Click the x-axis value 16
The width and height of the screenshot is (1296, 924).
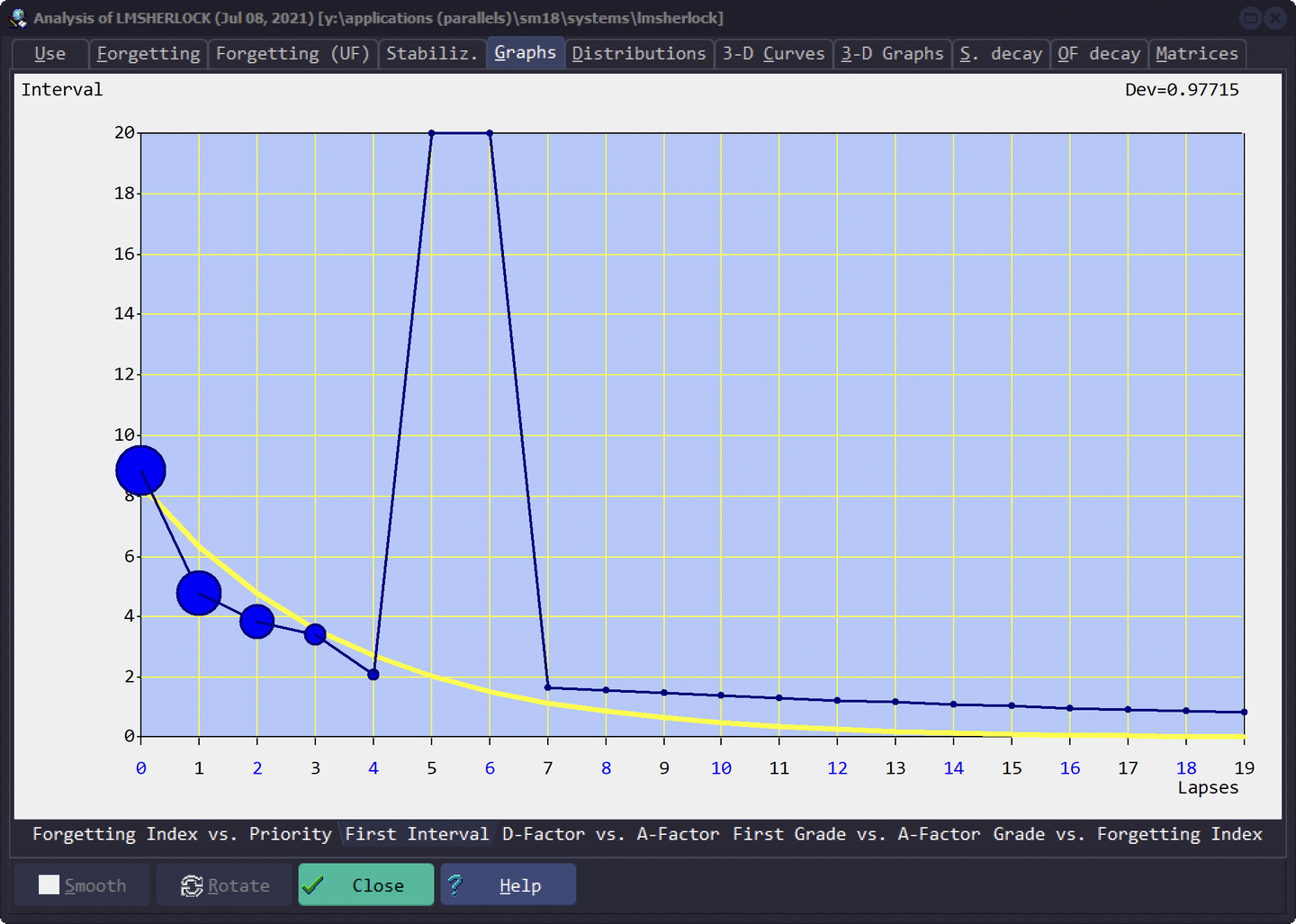(1070, 768)
